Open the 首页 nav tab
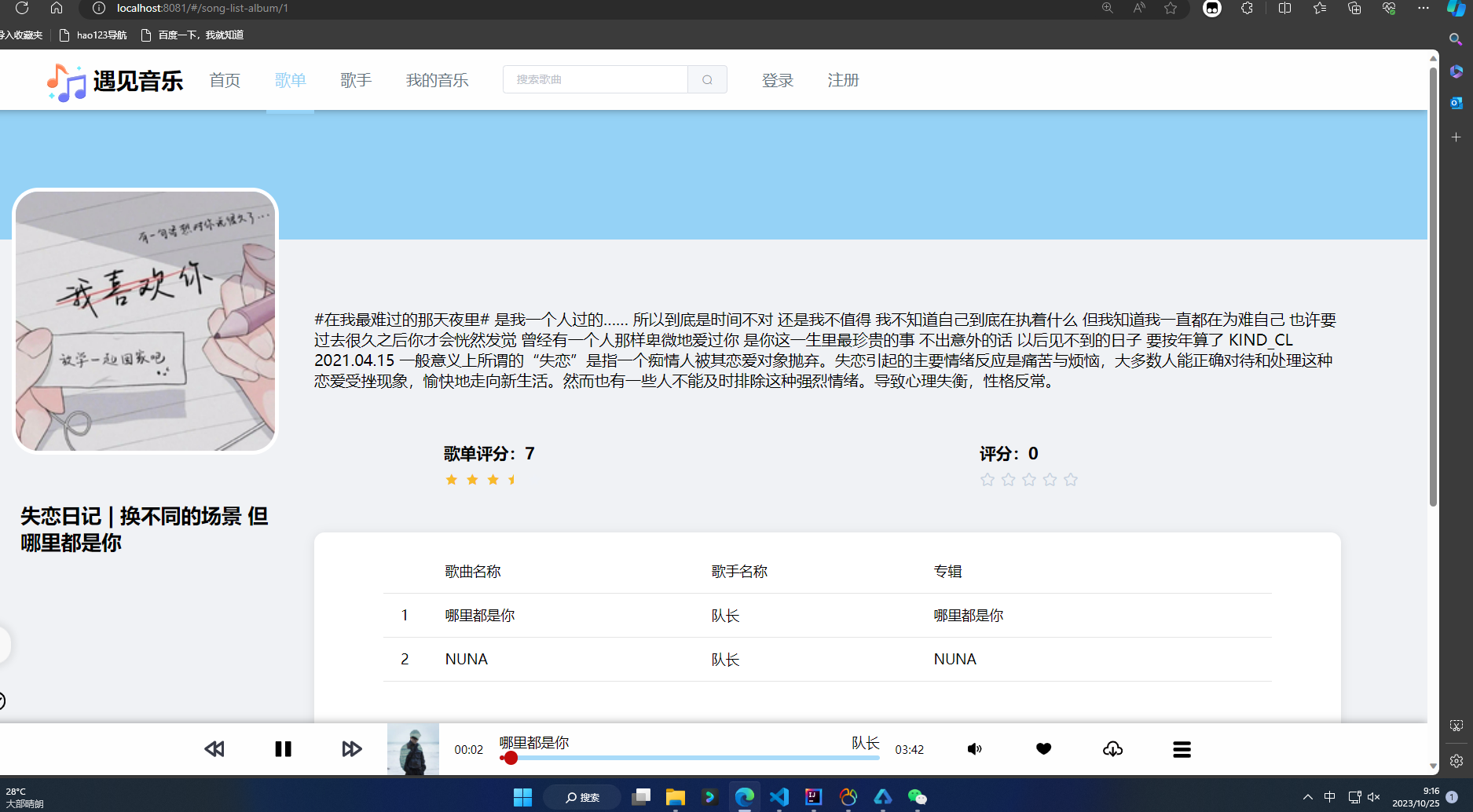The width and height of the screenshot is (1473, 812). coord(225,80)
